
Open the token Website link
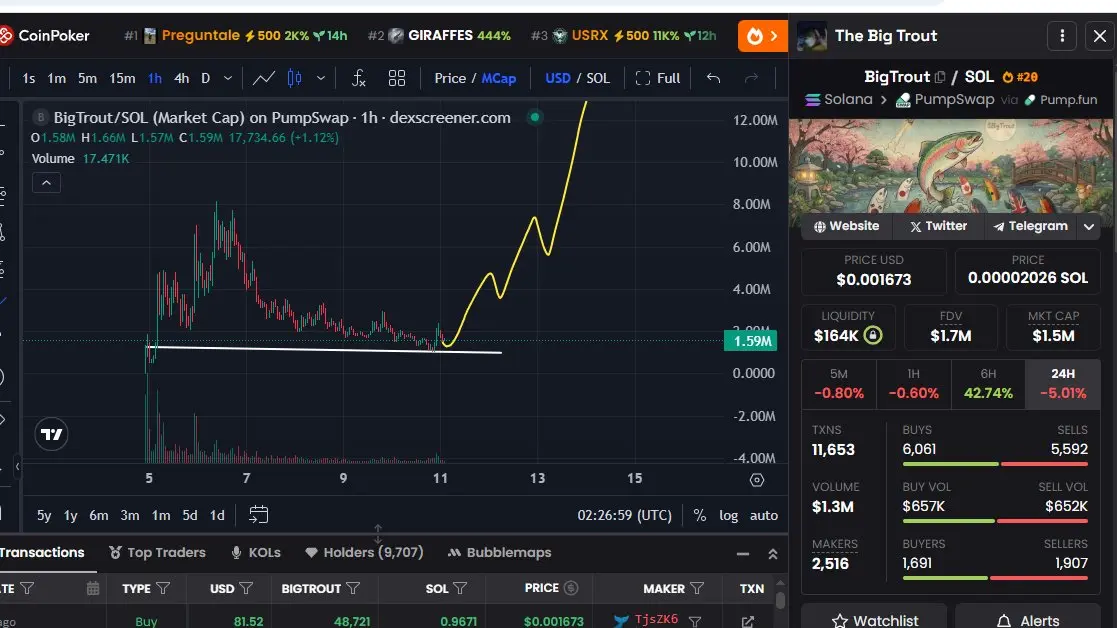[x=846, y=226]
